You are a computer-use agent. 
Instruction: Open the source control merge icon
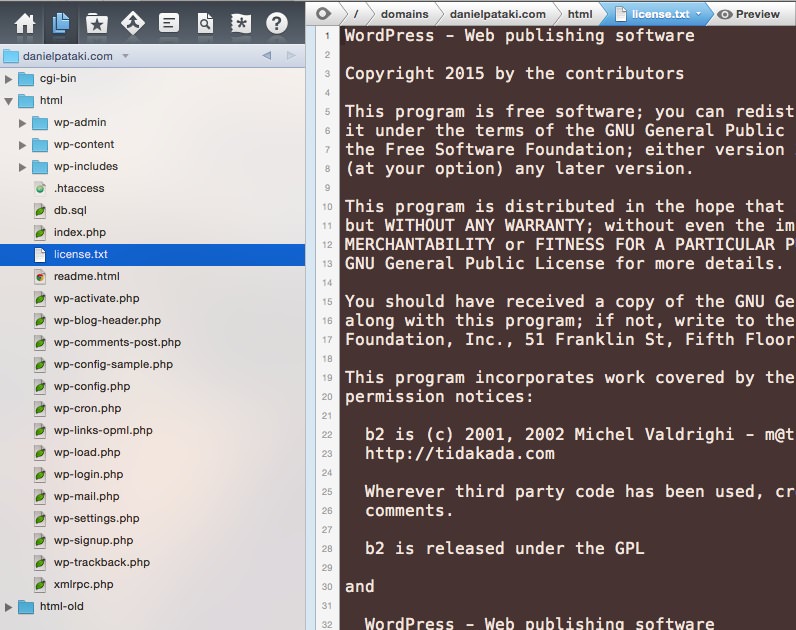[x=132, y=23]
